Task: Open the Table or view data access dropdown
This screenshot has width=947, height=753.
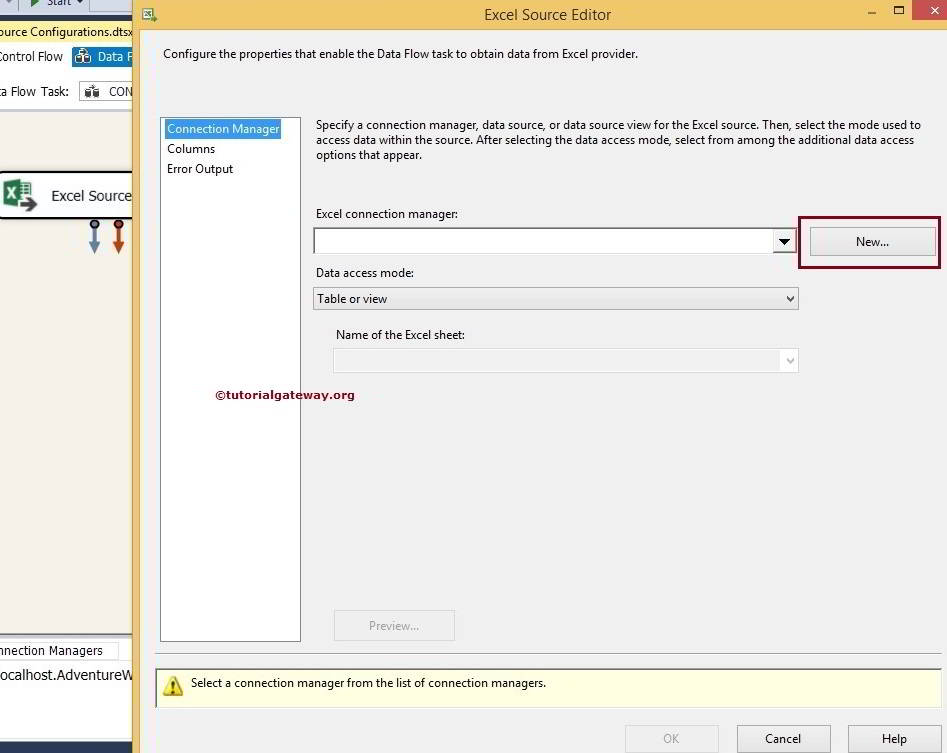Action: click(x=789, y=298)
